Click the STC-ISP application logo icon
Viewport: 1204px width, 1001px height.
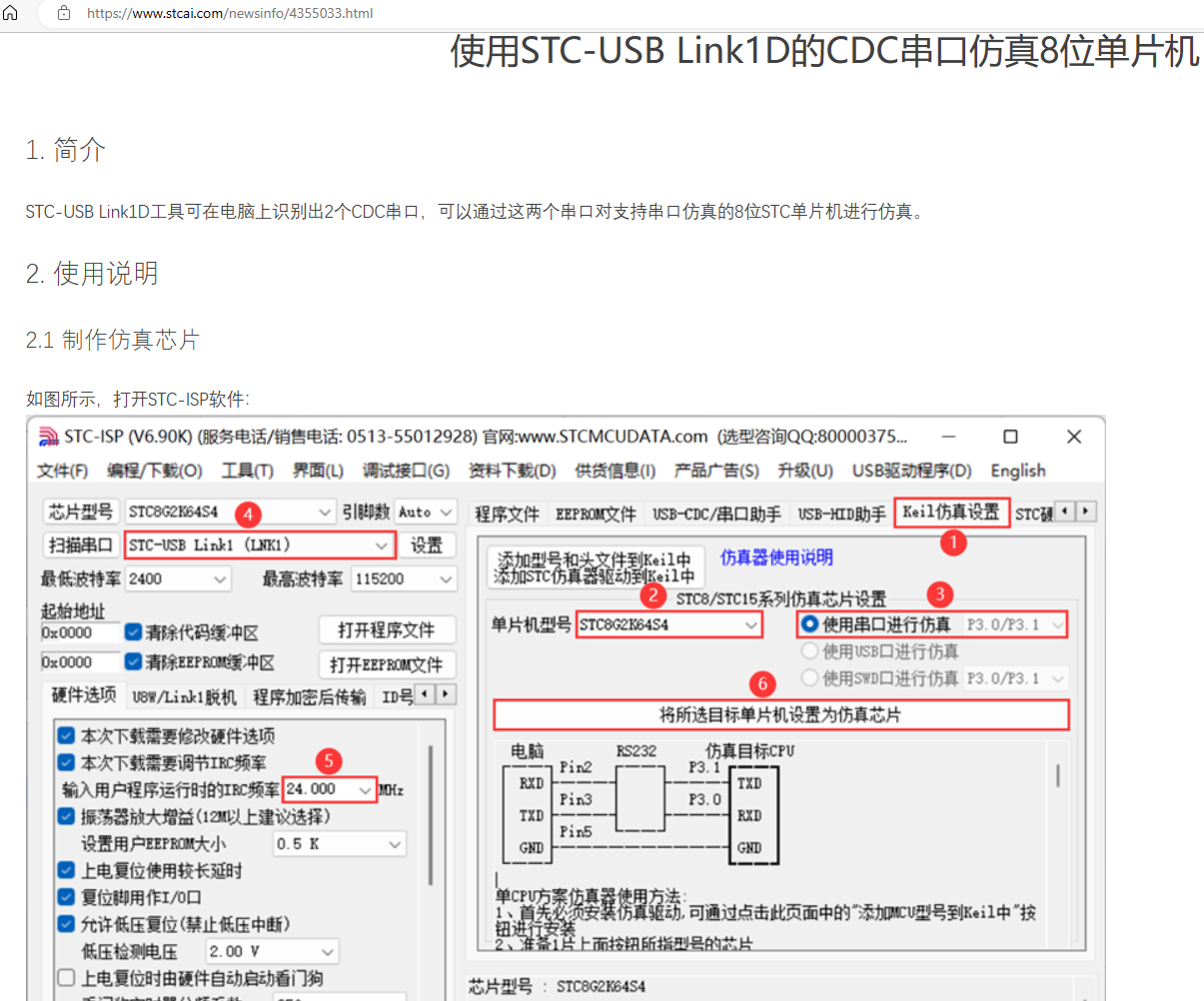coord(48,437)
